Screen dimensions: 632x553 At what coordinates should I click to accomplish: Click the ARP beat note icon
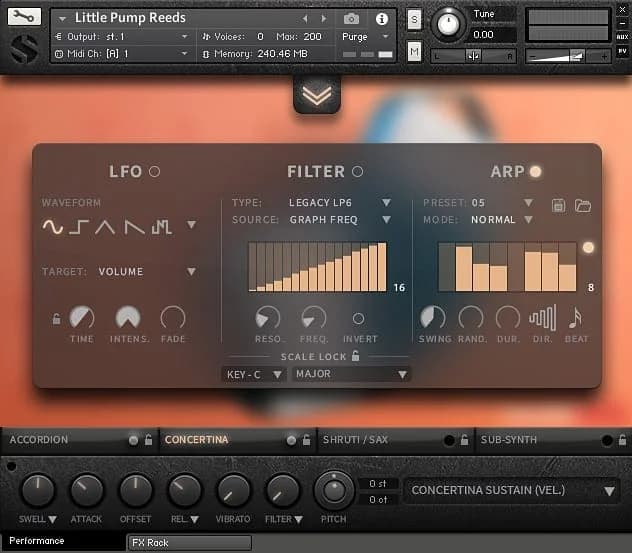pos(575,318)
